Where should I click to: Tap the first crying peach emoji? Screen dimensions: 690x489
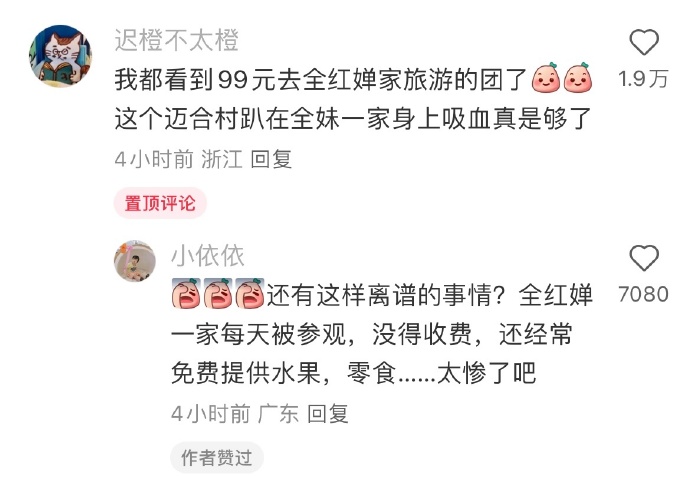click(186, 293)
